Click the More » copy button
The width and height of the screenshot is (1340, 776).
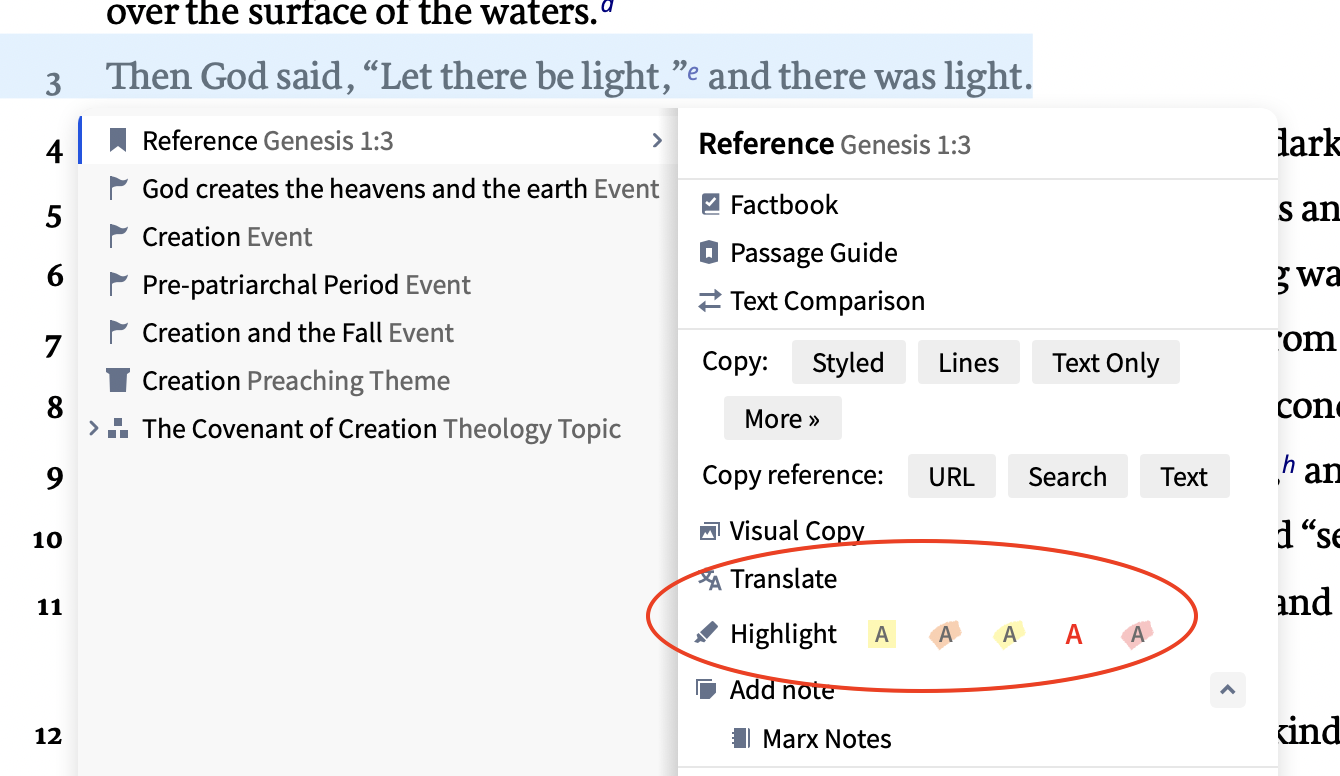783,418
